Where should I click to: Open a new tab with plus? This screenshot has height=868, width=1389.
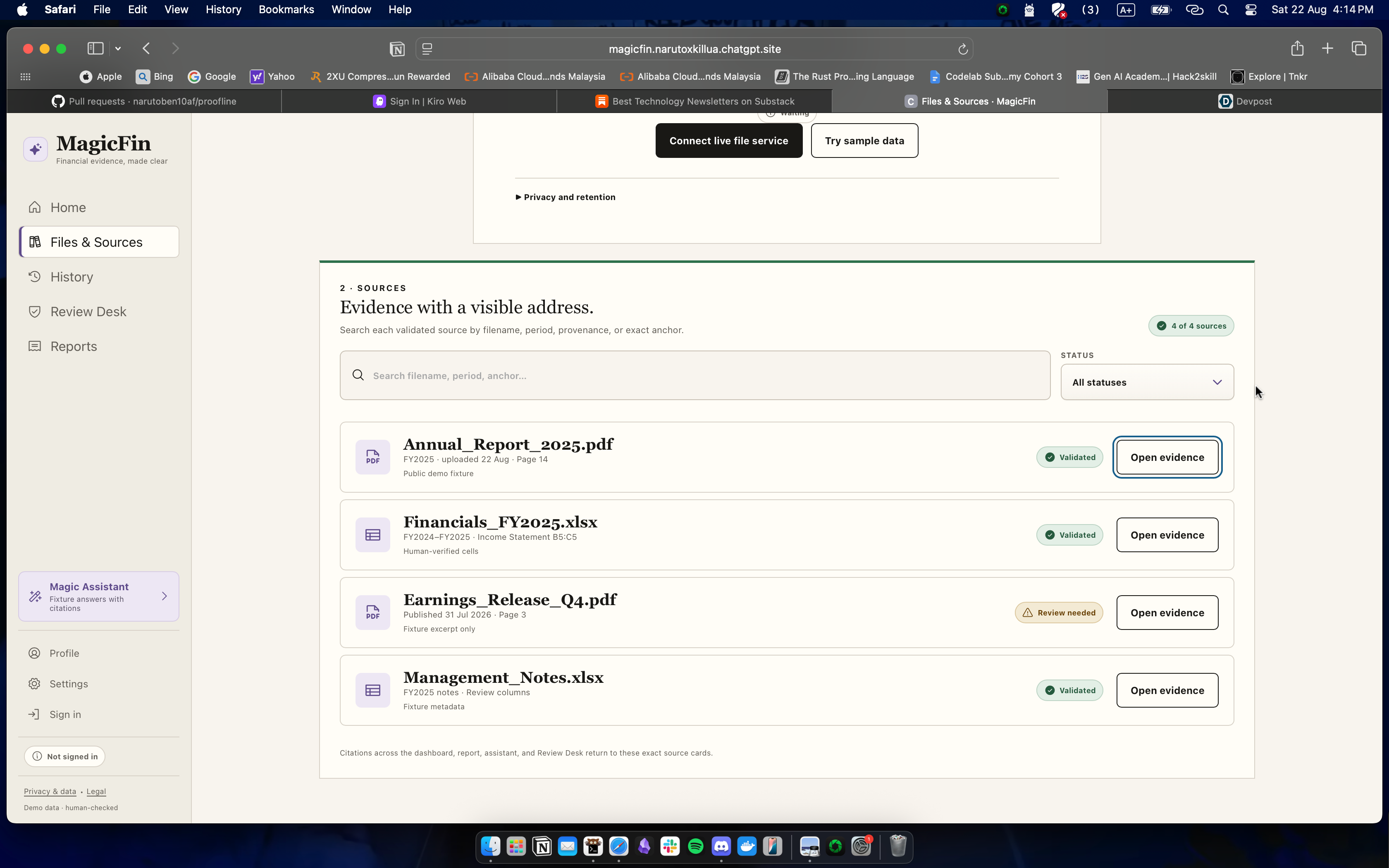[x=1327, y=48]
